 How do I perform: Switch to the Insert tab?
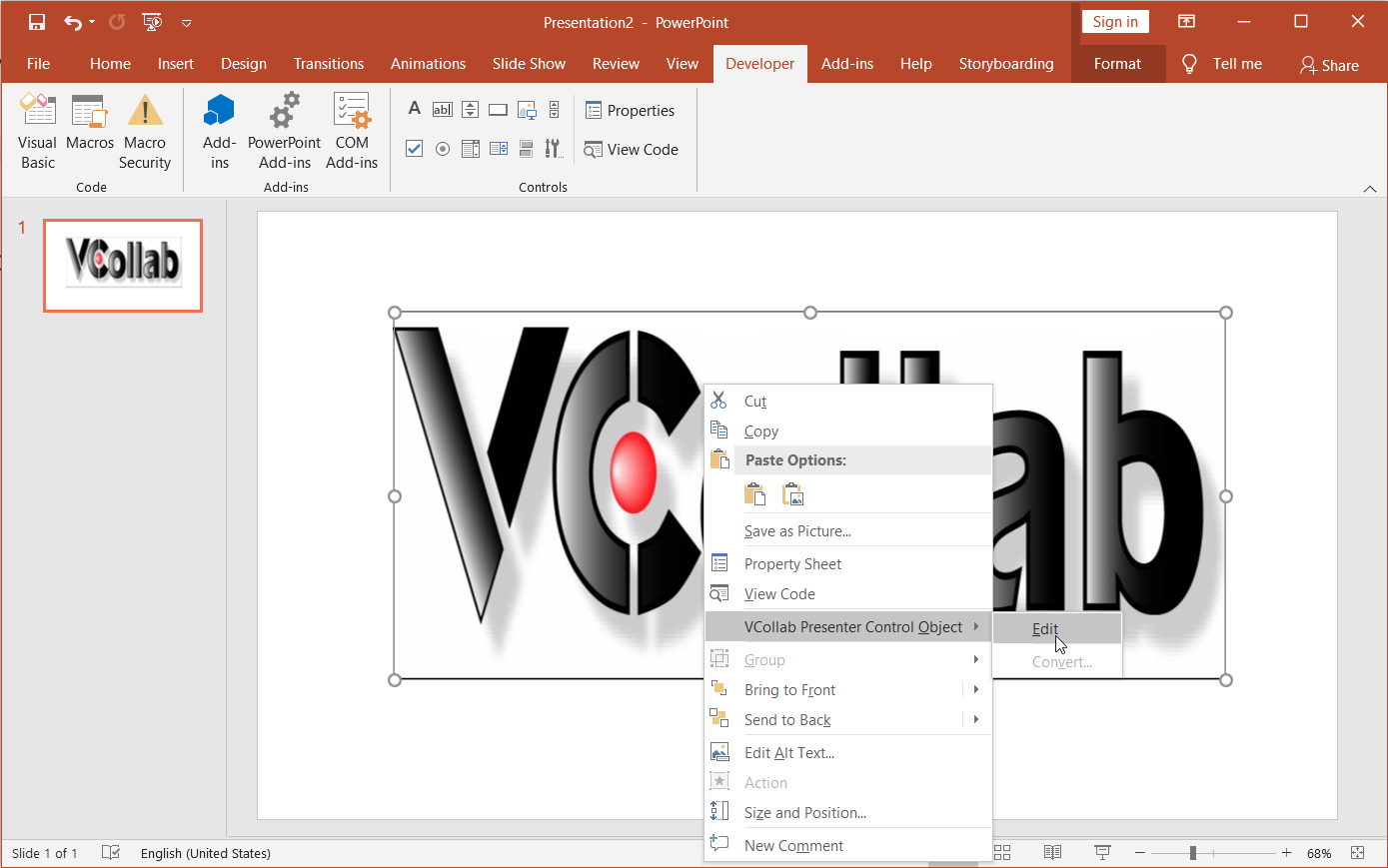pyautogui.click(x=176, y=64)
